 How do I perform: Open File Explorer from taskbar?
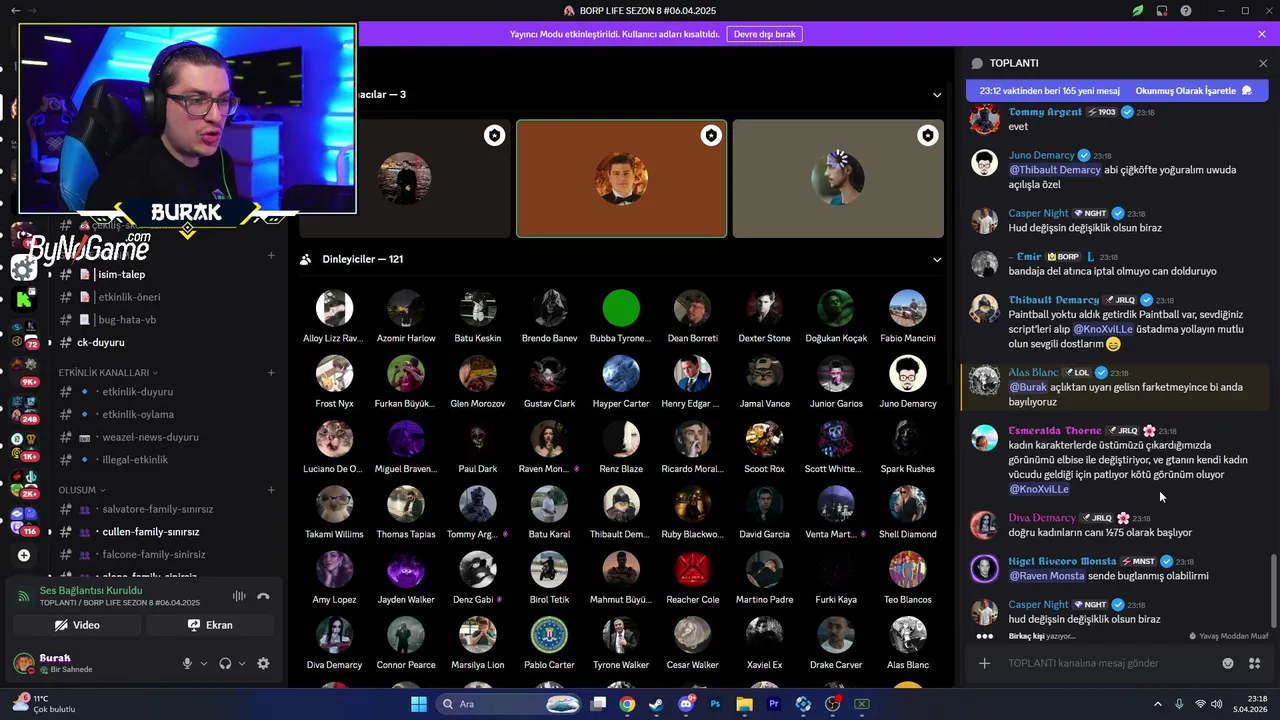pyautogui.click(x=745, y=704)
